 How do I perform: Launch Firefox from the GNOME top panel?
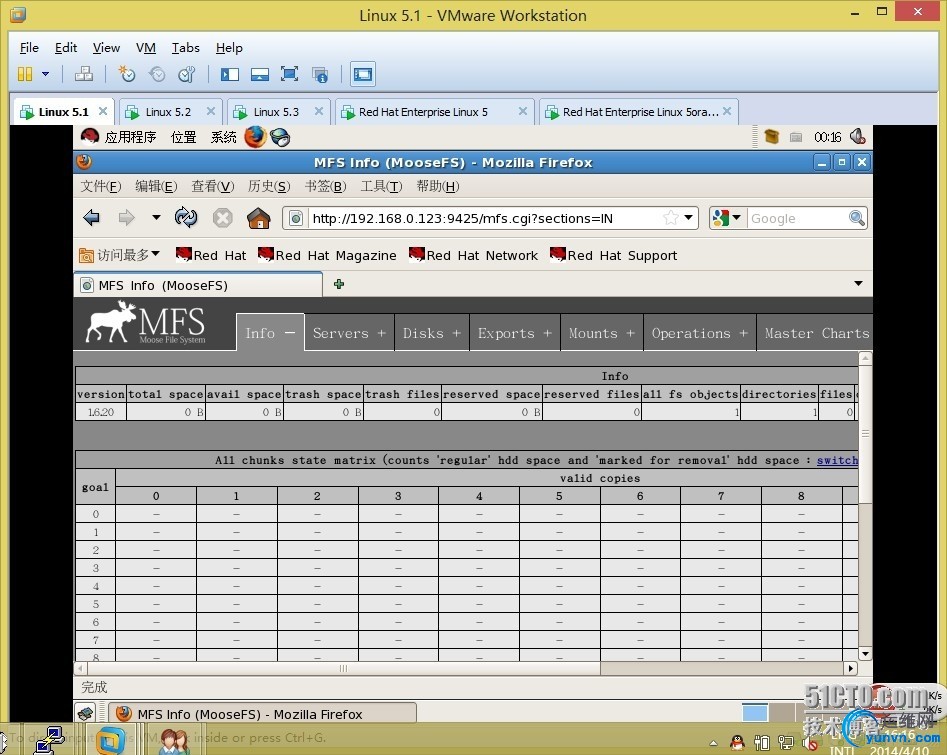pos(255,137)
